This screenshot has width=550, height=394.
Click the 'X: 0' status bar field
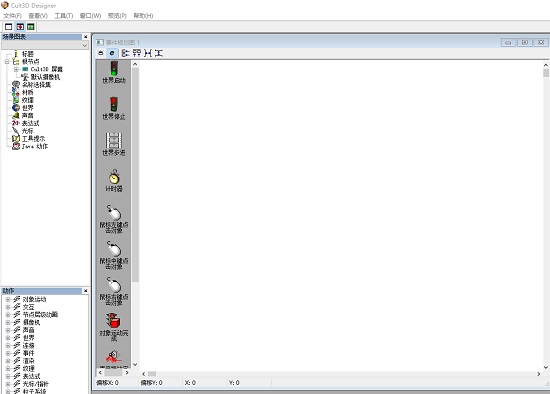(x=190, y=382)
